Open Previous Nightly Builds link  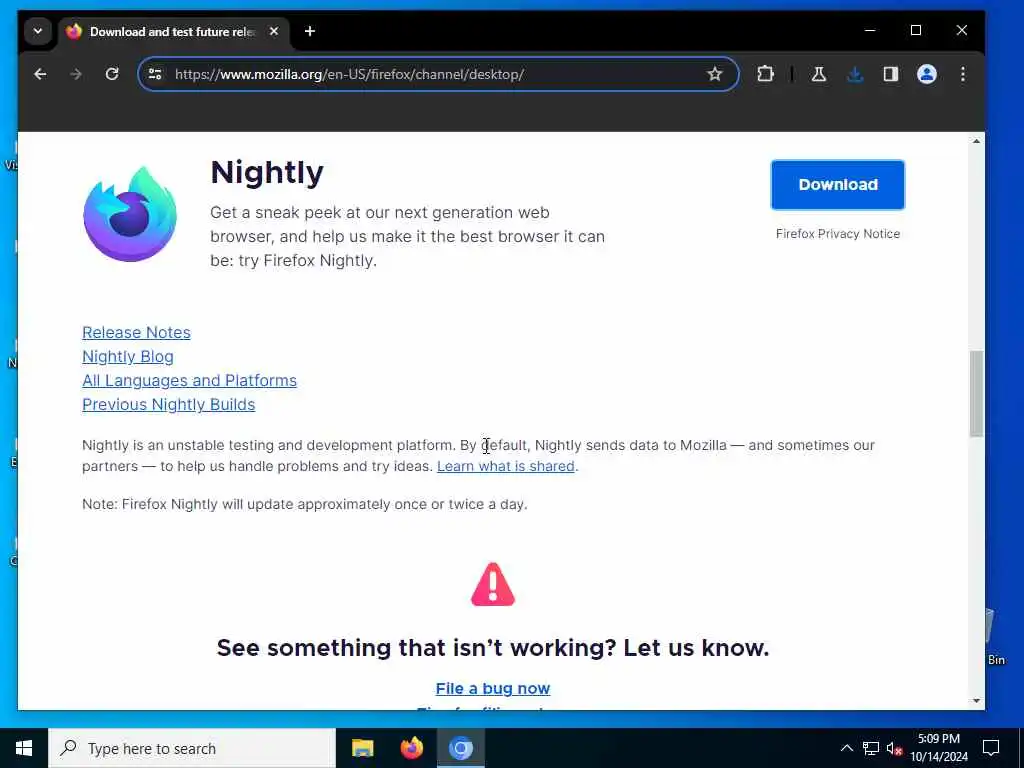[x=168, y=405]
